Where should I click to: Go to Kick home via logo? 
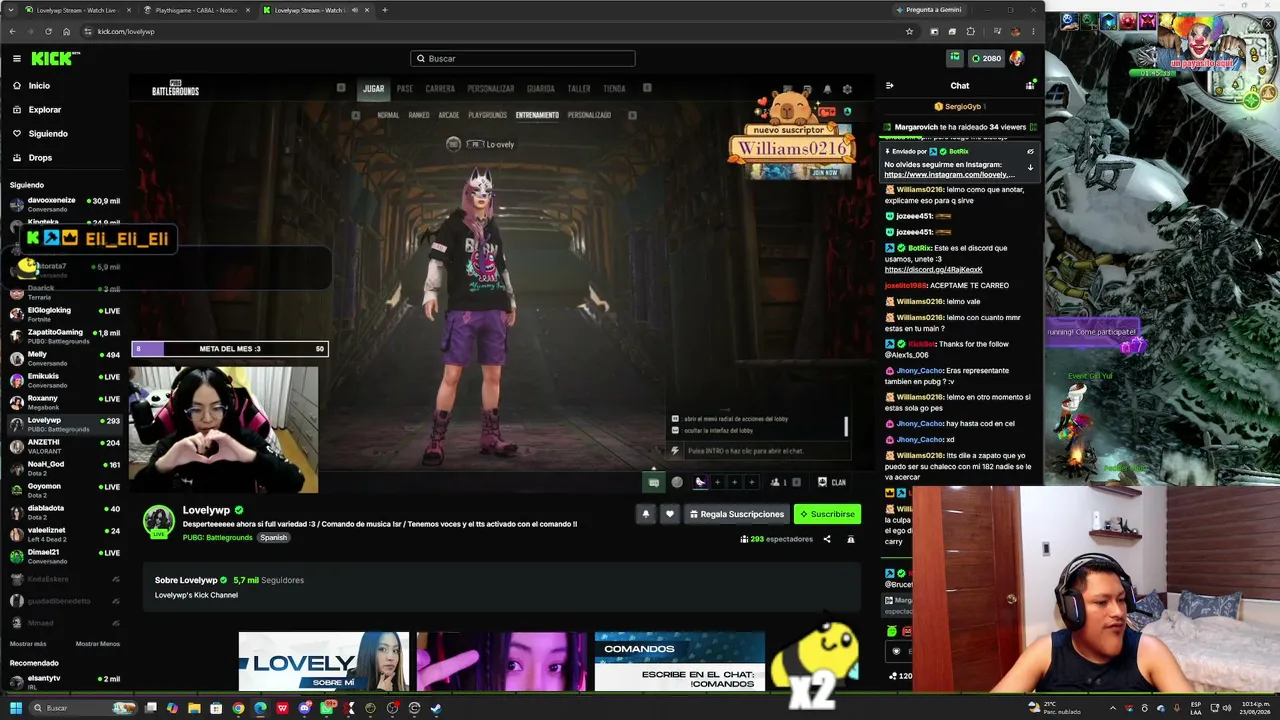[x=54, y=59]
